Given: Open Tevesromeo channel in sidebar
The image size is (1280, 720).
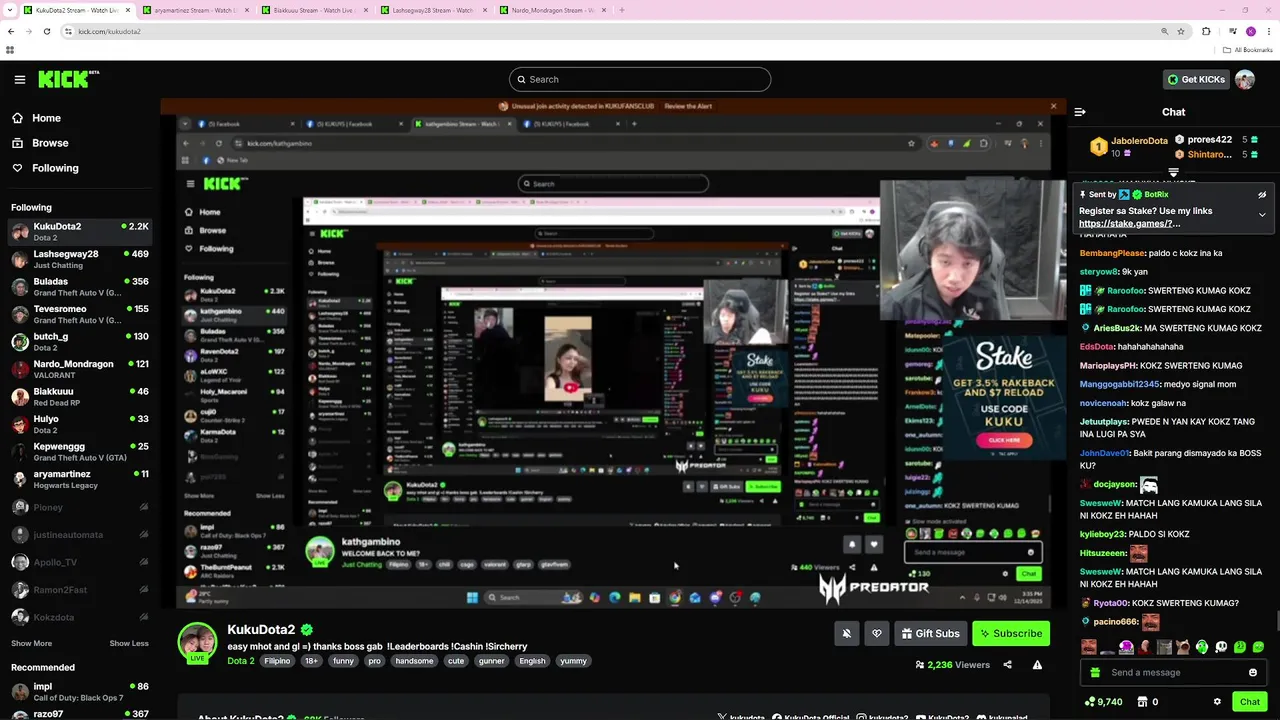Looking at the screenshot, I should click(80, 314).
